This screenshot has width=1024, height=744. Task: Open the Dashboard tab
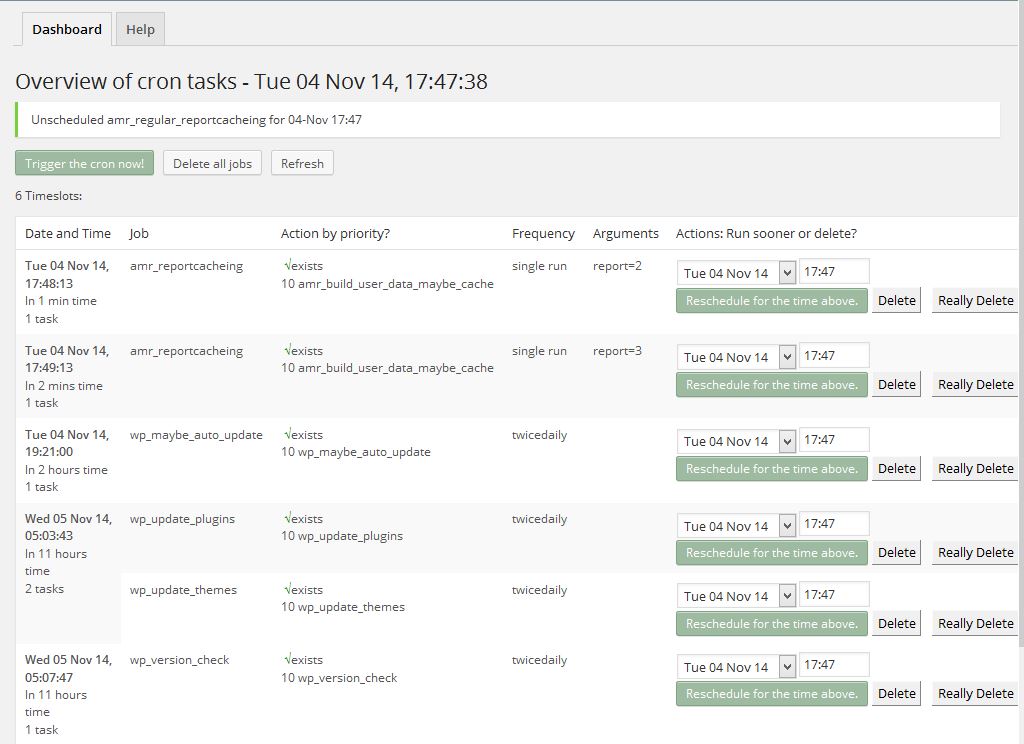click(x=67, y=29)
